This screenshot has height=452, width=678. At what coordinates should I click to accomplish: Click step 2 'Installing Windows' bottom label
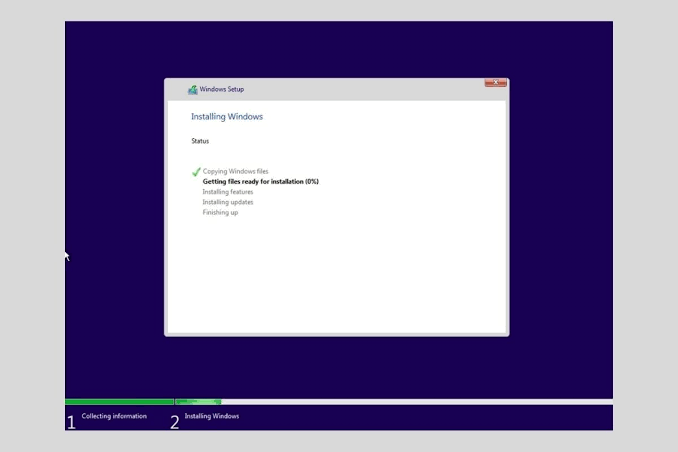click(x=212, y=416)
